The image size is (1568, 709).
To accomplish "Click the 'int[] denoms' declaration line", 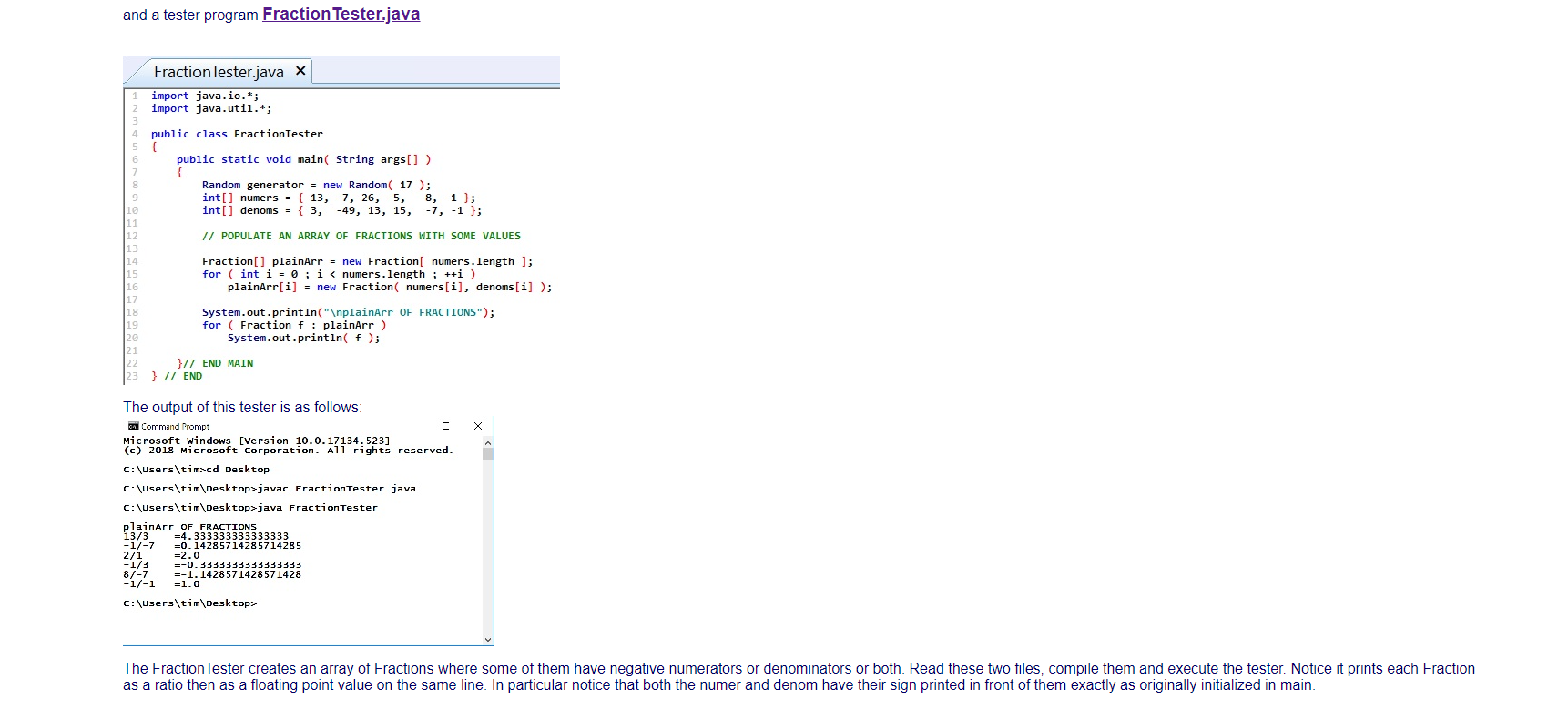I will (342, 210).
